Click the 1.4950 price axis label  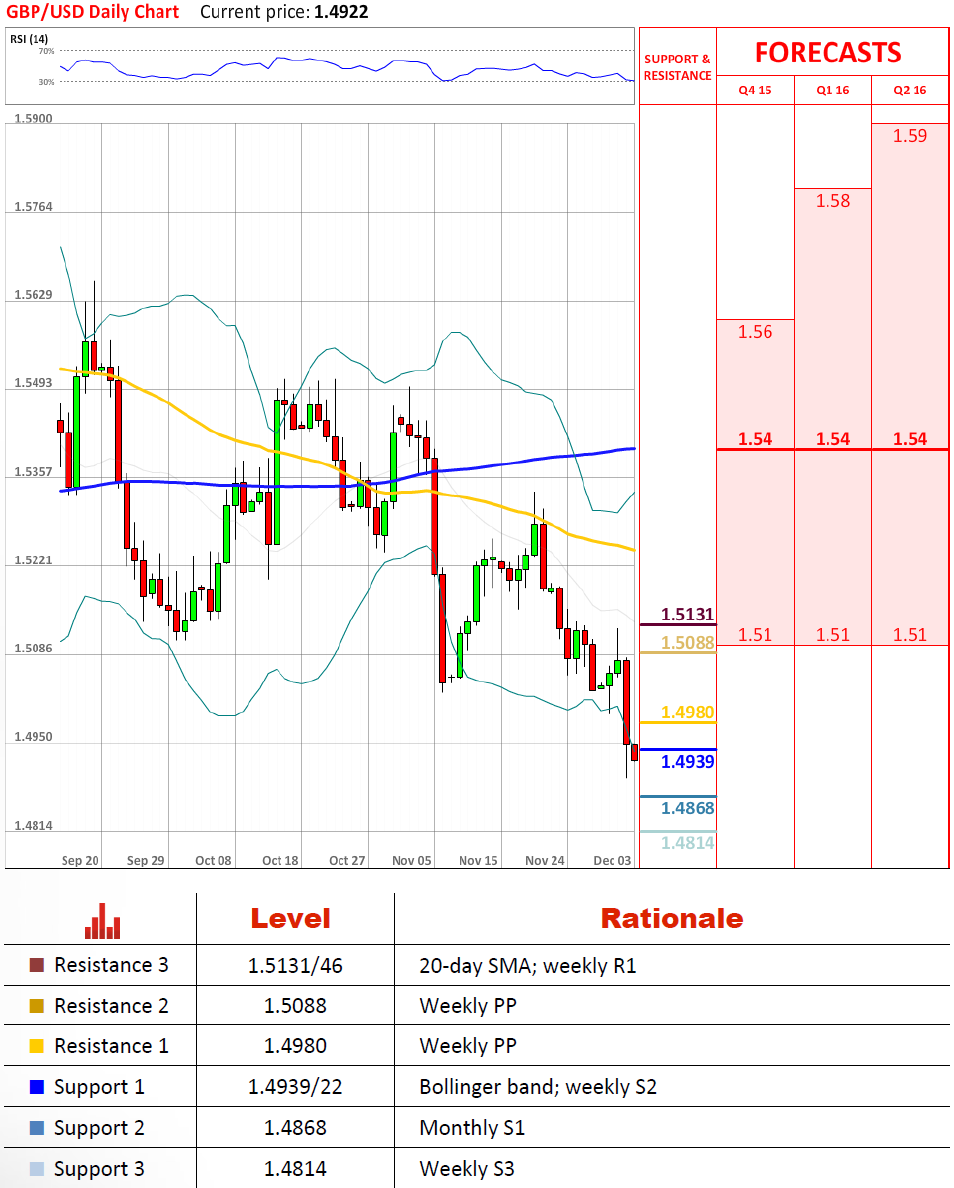33,737
